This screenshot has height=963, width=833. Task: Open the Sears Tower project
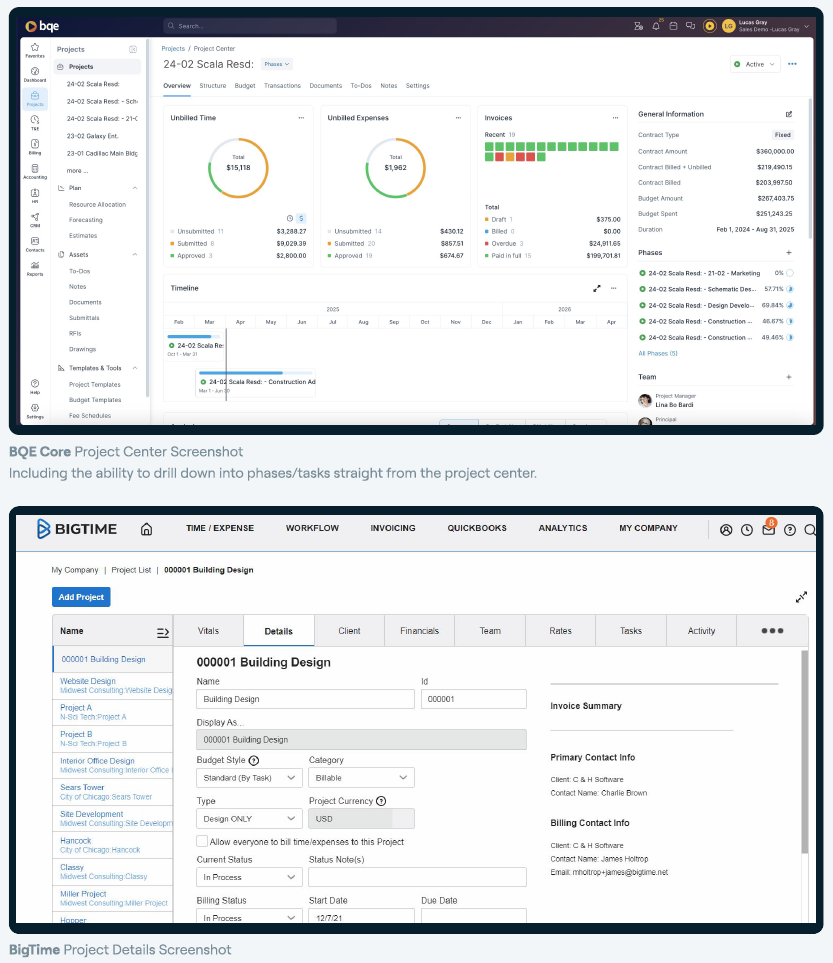click(82, 787)
